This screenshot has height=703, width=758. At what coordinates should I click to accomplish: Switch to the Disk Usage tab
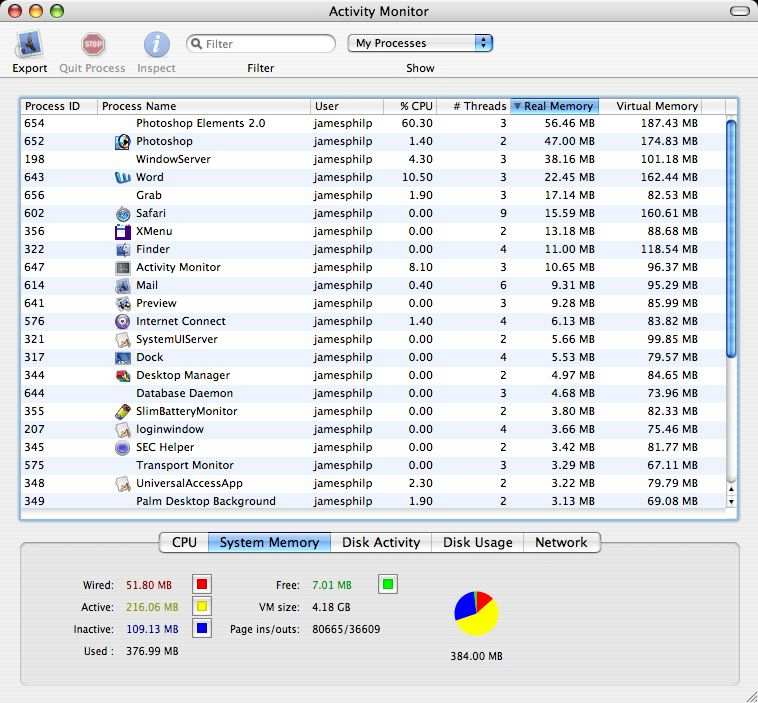click(478, 542)
